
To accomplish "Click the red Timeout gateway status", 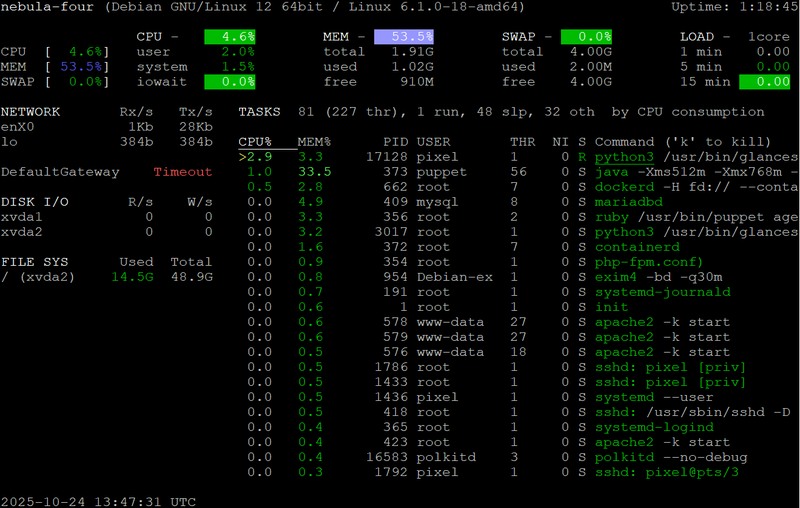I will (183, 172).
